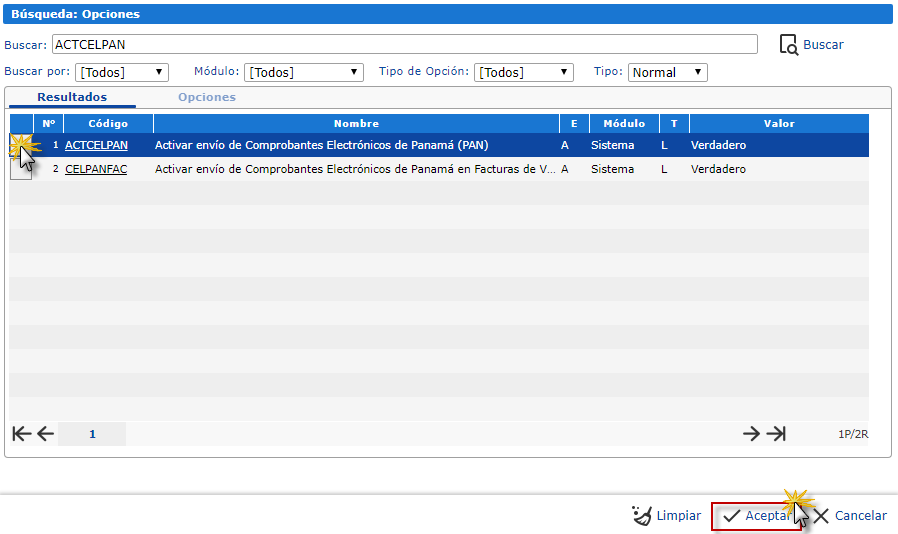The image size is (898, 534).
Task: Select row checkbox for CELPANFAC
Action: (21, 170)
